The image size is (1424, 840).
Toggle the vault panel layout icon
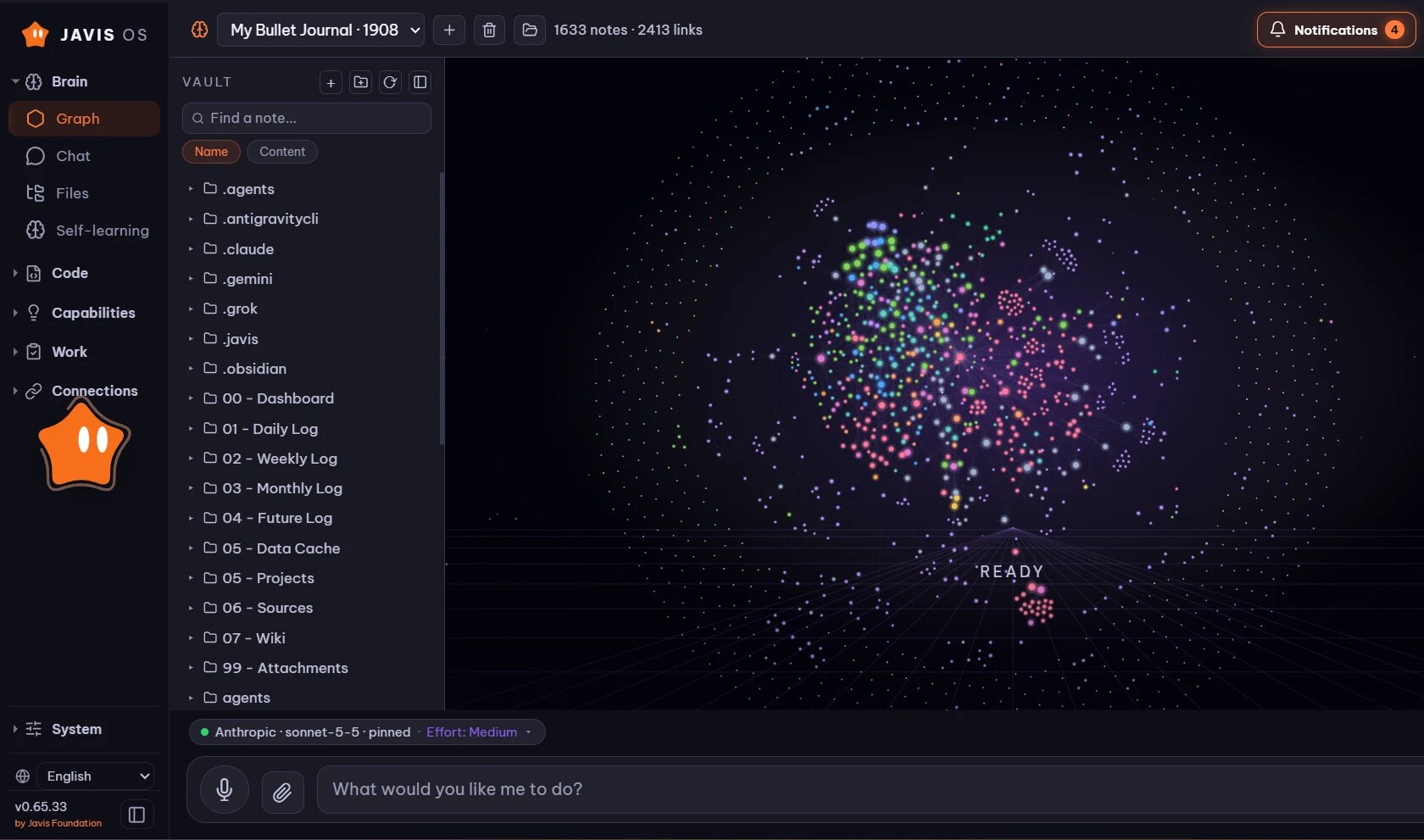420,82
